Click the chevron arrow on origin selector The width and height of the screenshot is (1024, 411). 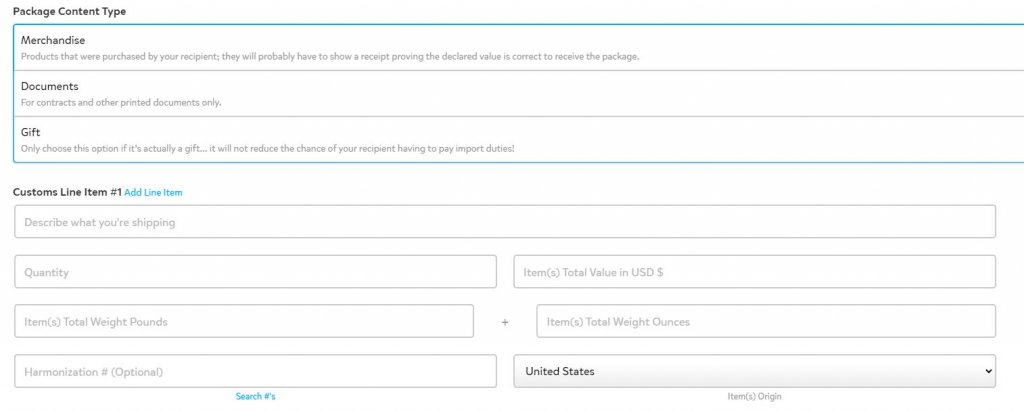click(x=988, y=371)
